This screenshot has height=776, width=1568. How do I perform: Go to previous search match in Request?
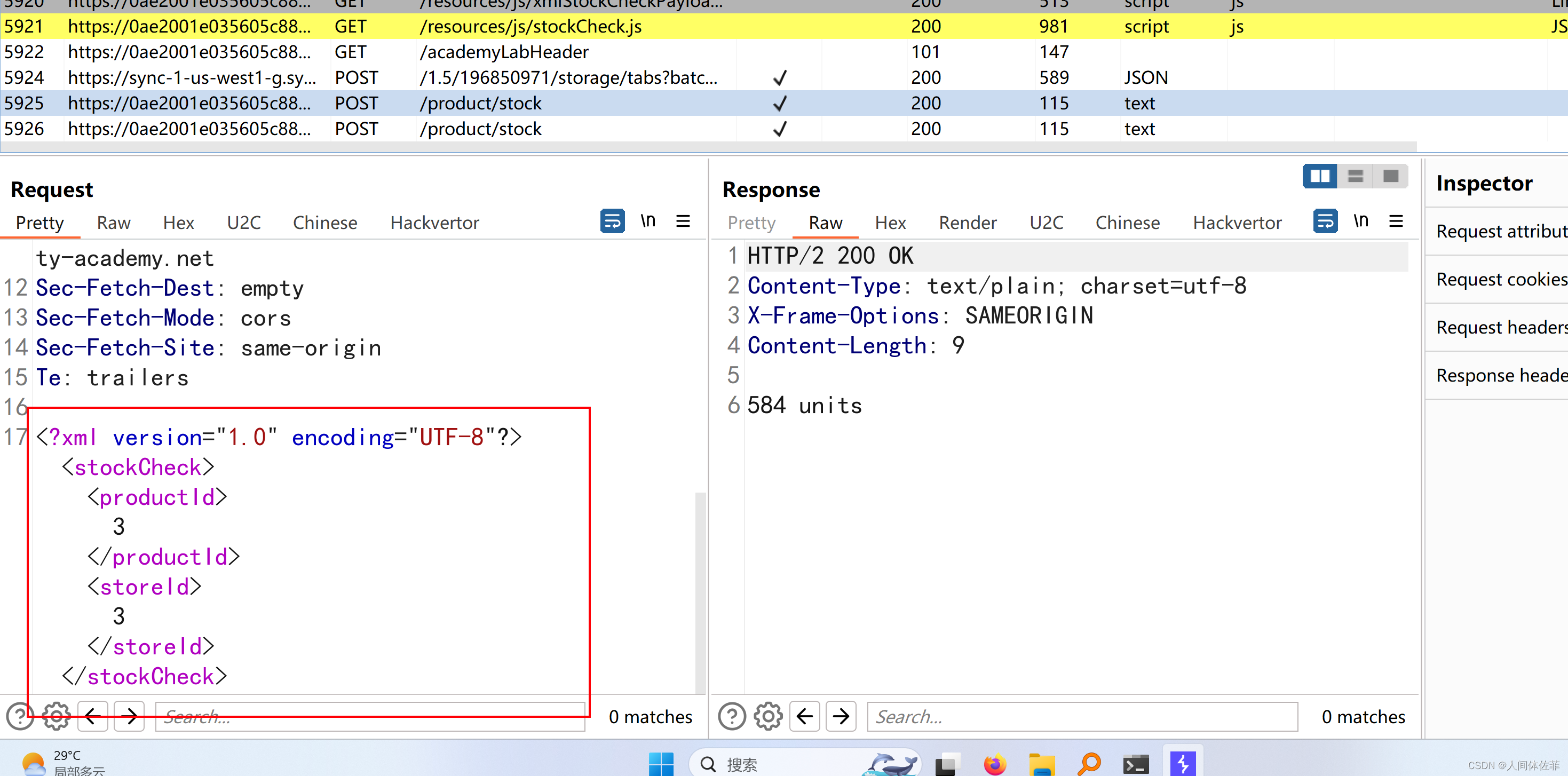[92, 716]
